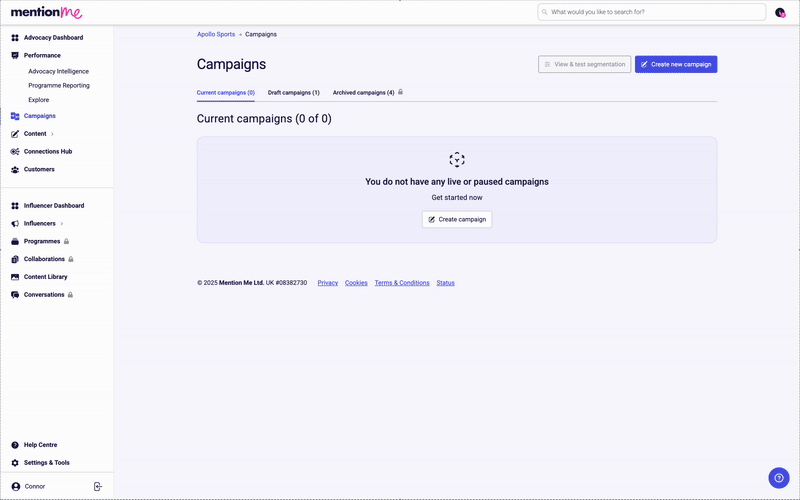Image resolution: width=800 pixels, height=500 pixels.
Task: Click the Settings & Tools label
Action: click(46, 463)
